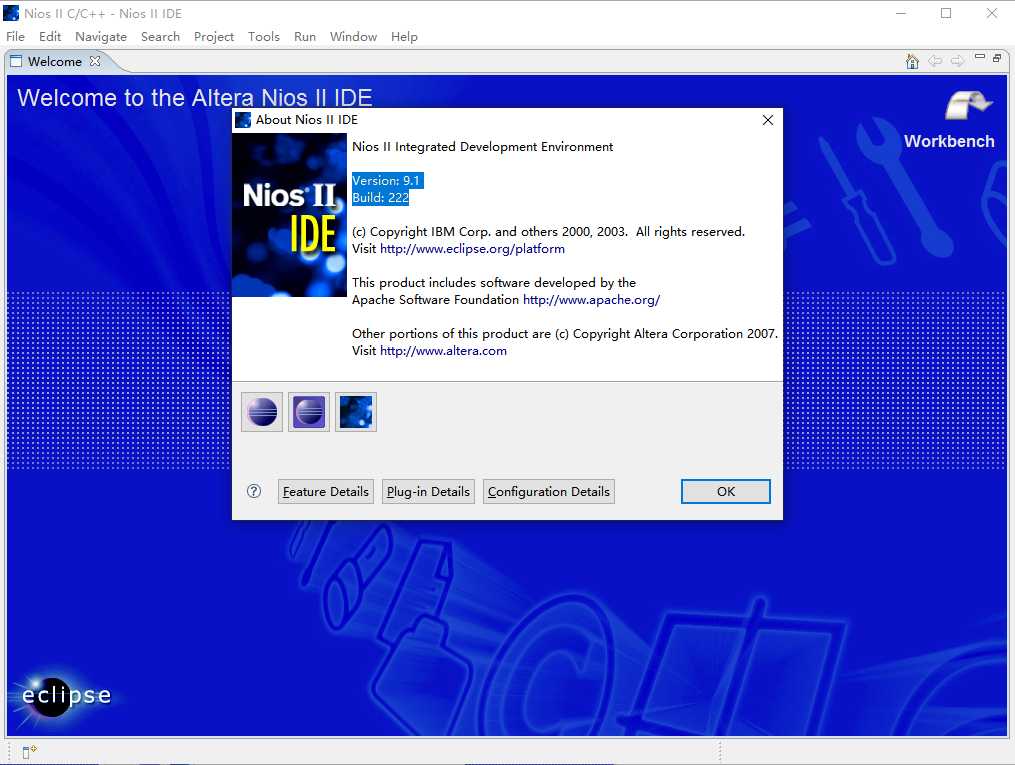Click the second Eclipse feature icon
This screenshot has height=765, width=1015.
point(309,412)
